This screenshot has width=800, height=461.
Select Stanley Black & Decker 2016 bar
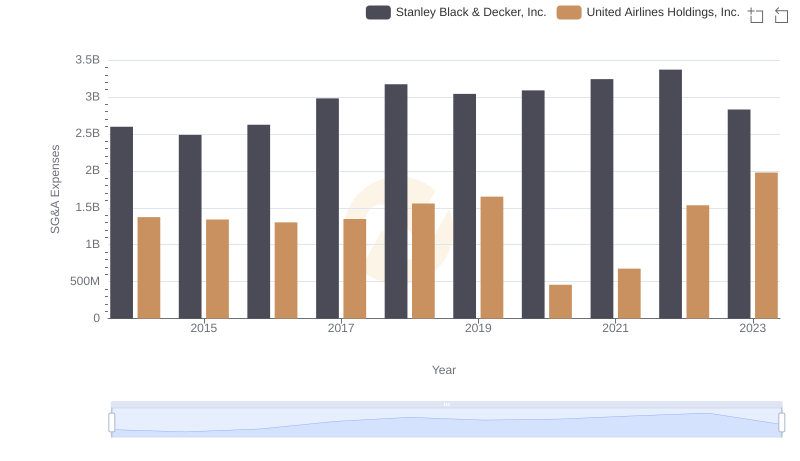[x=259, y=222]
